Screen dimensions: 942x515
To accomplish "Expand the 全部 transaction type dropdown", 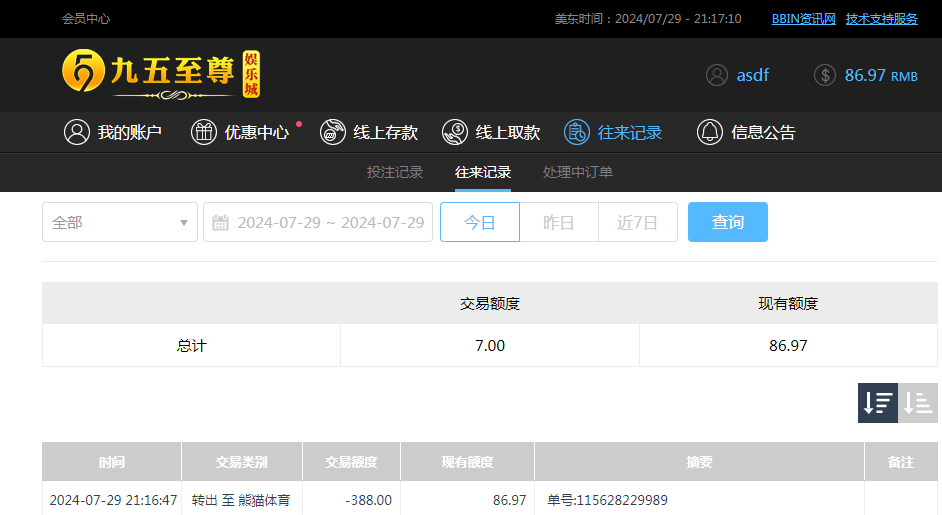I will point(120,222).
